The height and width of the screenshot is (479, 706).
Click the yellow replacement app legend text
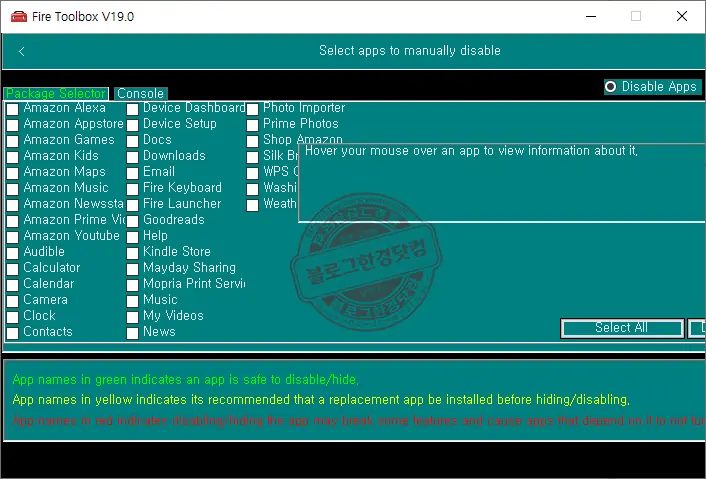click(321, 400)
